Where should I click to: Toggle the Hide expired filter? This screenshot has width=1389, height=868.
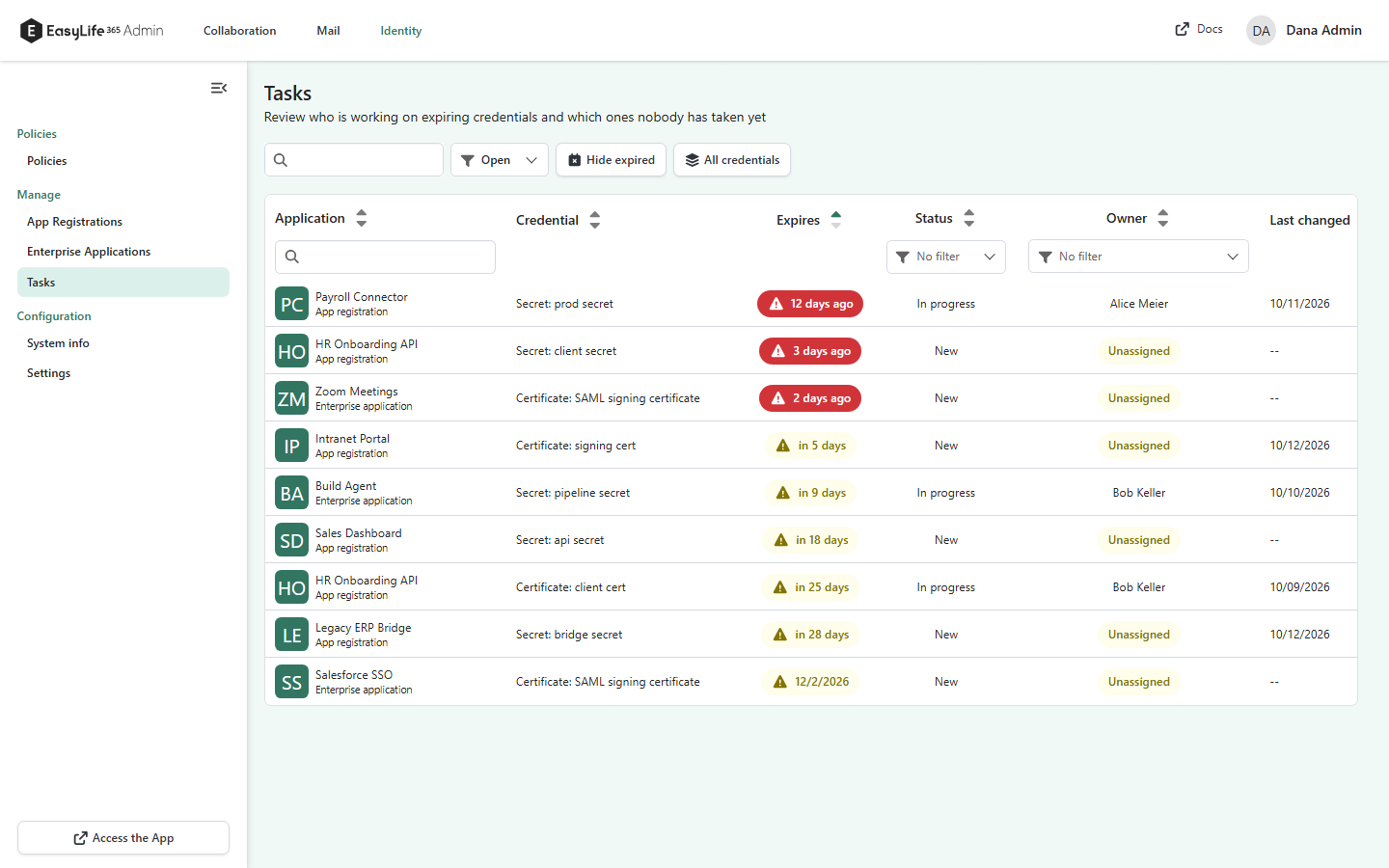click(611, 160)
